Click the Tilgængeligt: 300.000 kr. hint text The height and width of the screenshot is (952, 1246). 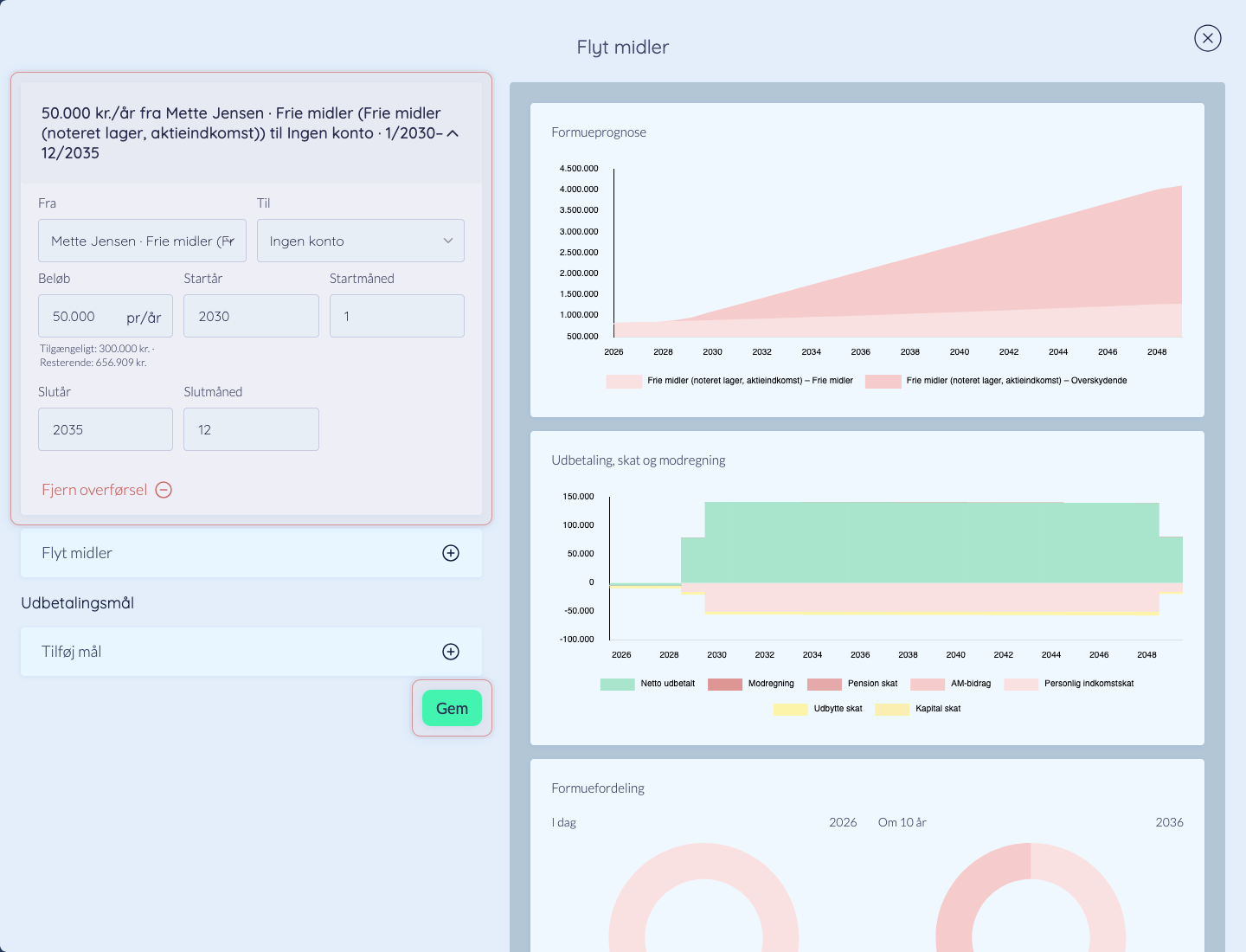pyautogui.click(x=95, y=349)
